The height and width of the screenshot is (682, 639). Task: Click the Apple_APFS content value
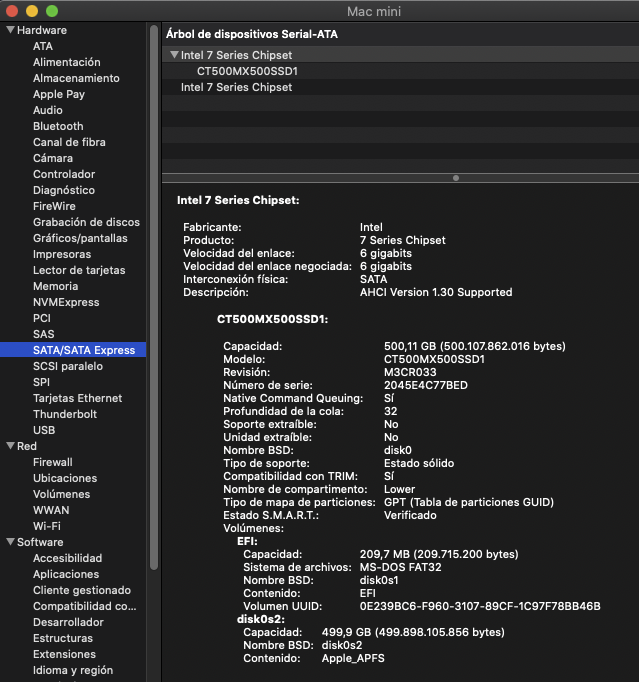(x=353, y=659)
